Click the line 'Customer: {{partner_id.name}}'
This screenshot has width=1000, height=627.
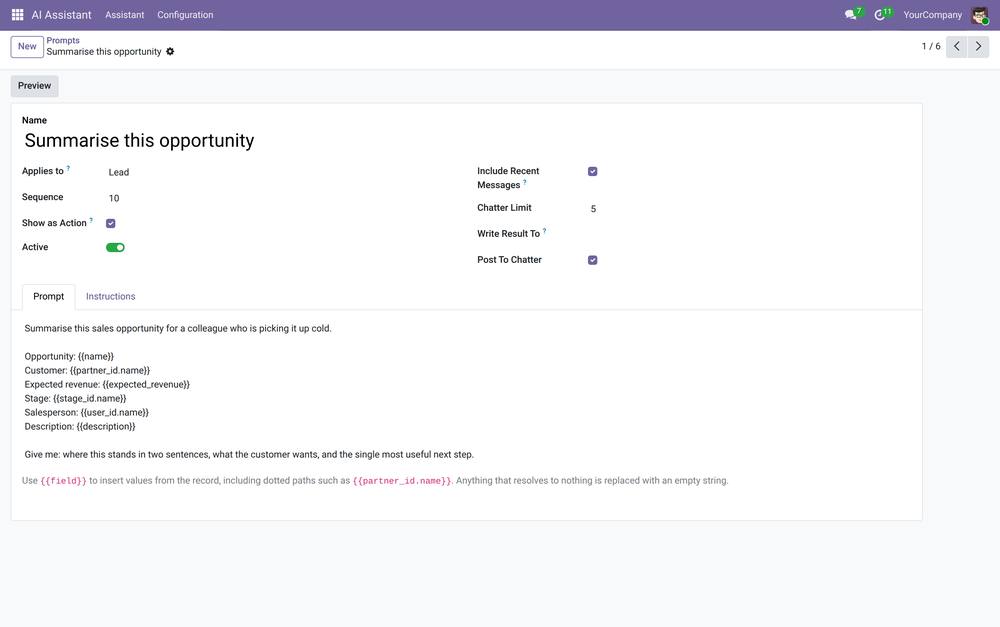click(87, 371)
